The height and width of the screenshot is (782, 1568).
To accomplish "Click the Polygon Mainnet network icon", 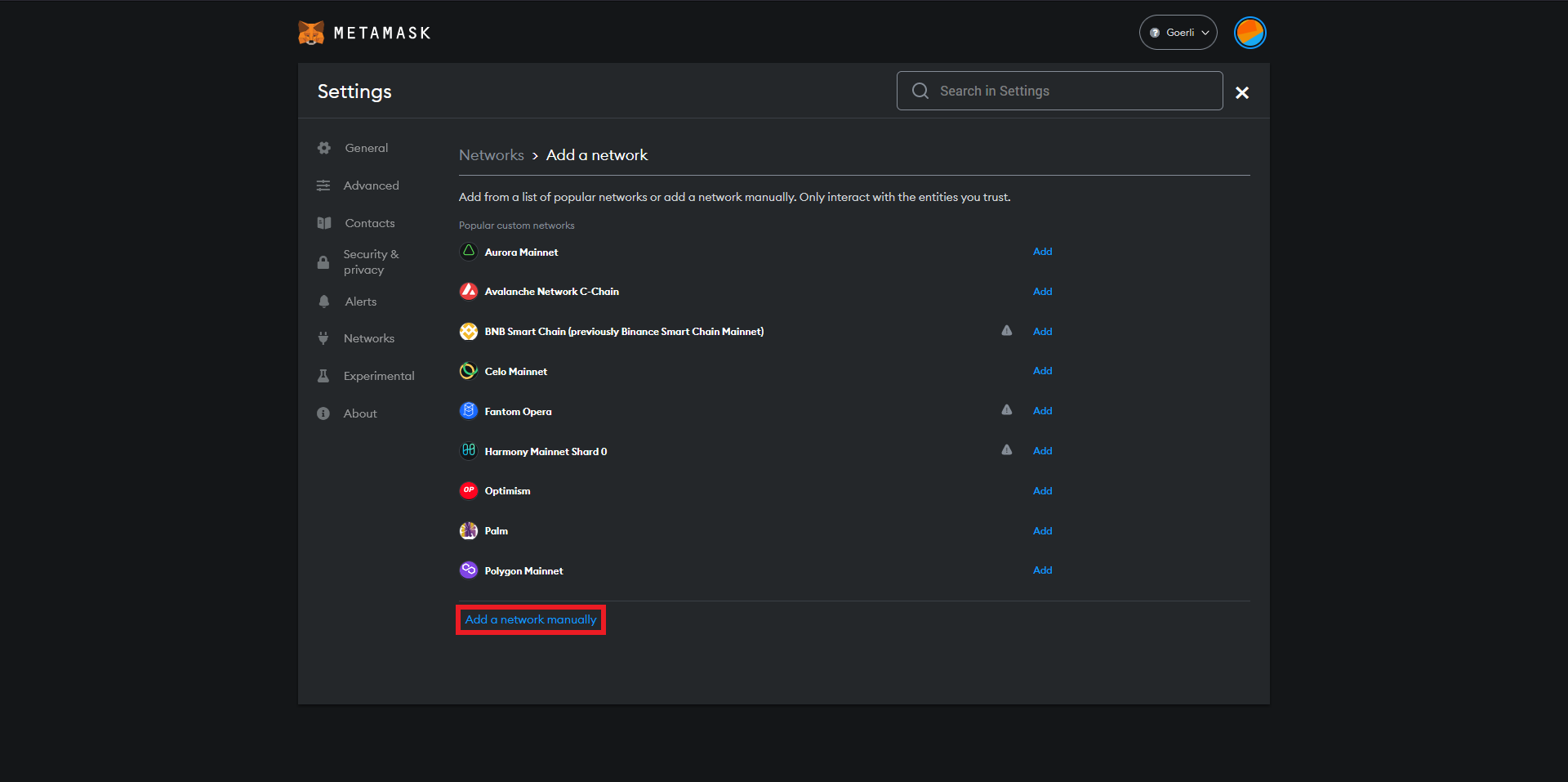I will [x=468, y=570].
